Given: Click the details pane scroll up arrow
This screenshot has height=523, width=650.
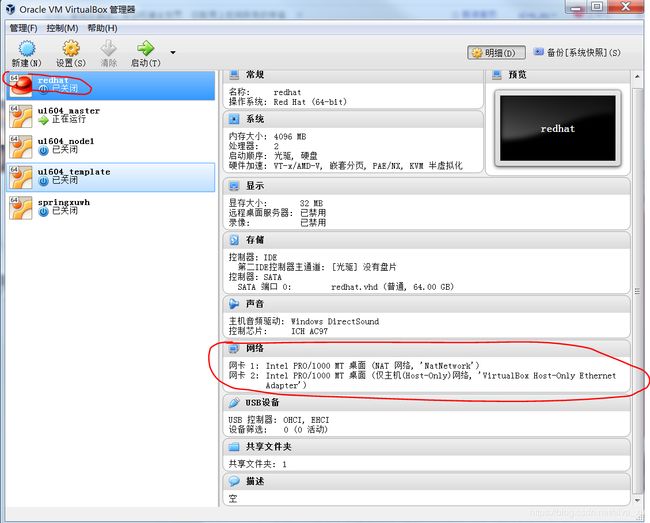Looking at the screenshot, I should 637,77.
